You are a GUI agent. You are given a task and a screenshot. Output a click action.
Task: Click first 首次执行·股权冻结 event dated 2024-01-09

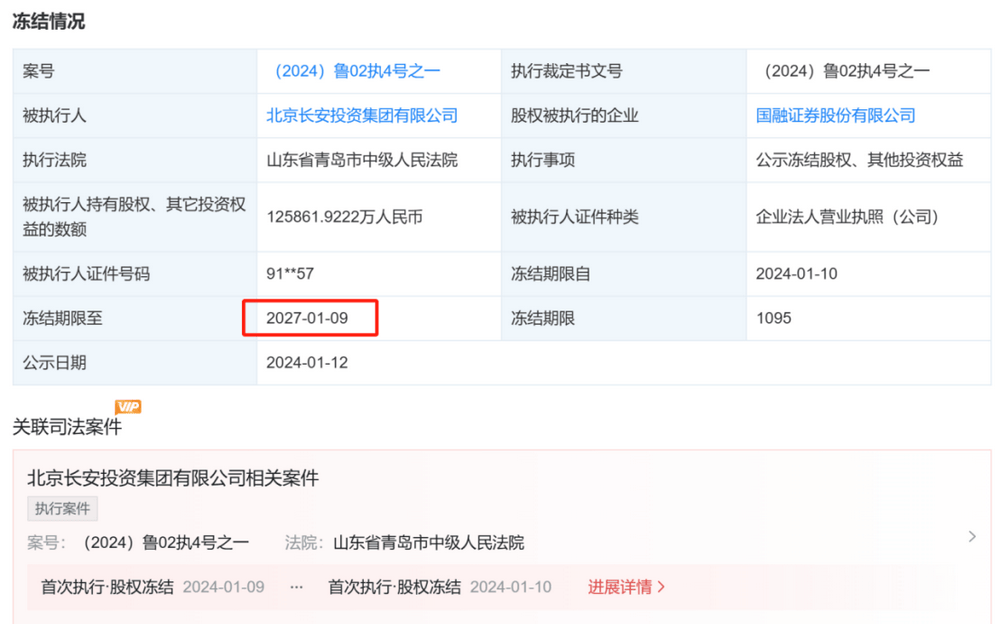pos(152,587)
